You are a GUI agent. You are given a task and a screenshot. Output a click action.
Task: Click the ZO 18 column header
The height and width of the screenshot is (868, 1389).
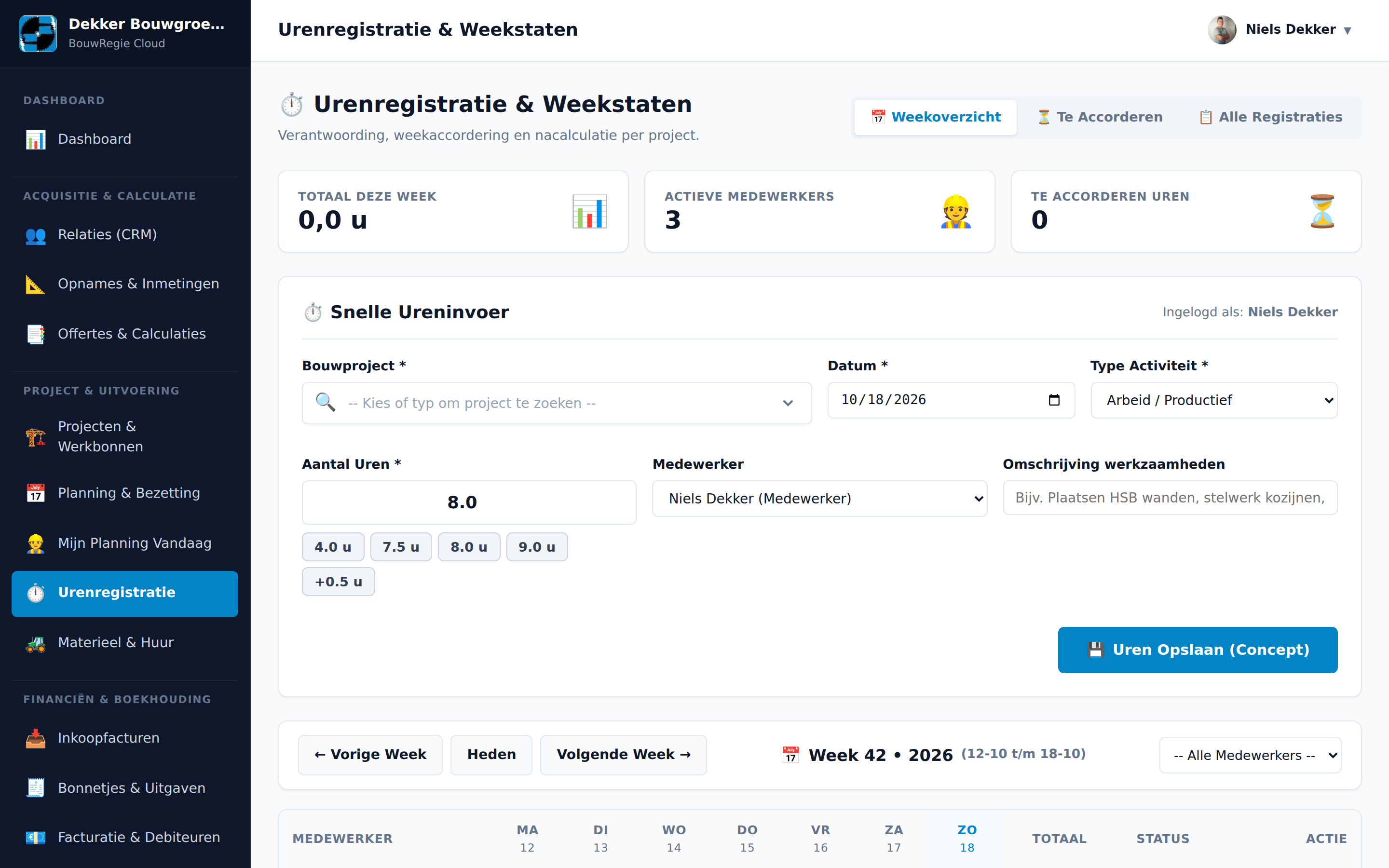tap(967, 838)
